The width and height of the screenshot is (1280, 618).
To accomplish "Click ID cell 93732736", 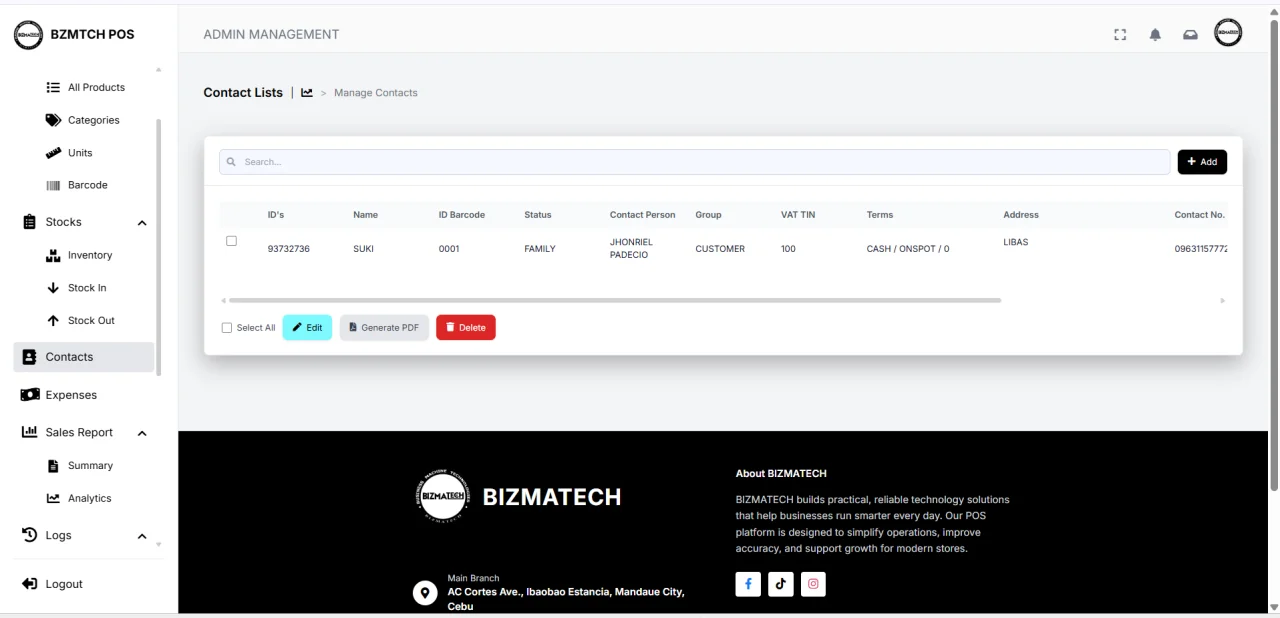I will coord(289,249).
